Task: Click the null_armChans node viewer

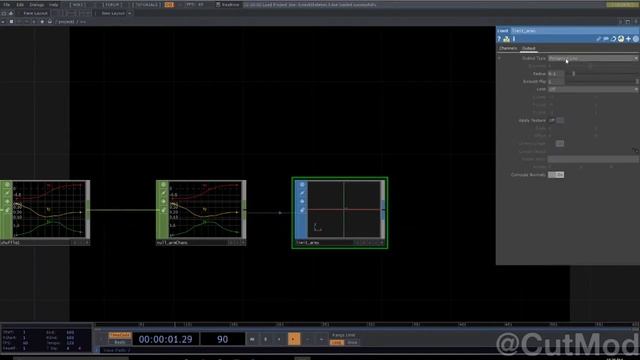Action: 205,209
